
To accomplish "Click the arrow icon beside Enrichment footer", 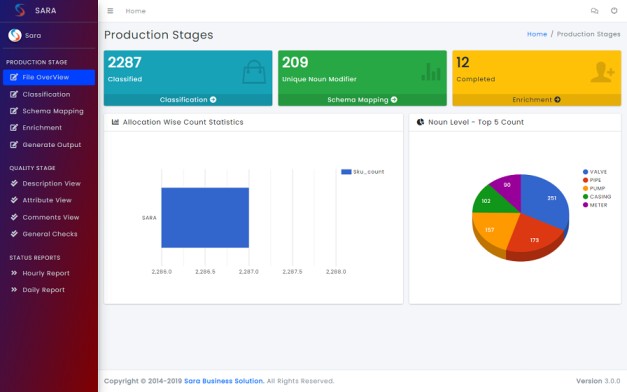I will (x=557, y=100).
